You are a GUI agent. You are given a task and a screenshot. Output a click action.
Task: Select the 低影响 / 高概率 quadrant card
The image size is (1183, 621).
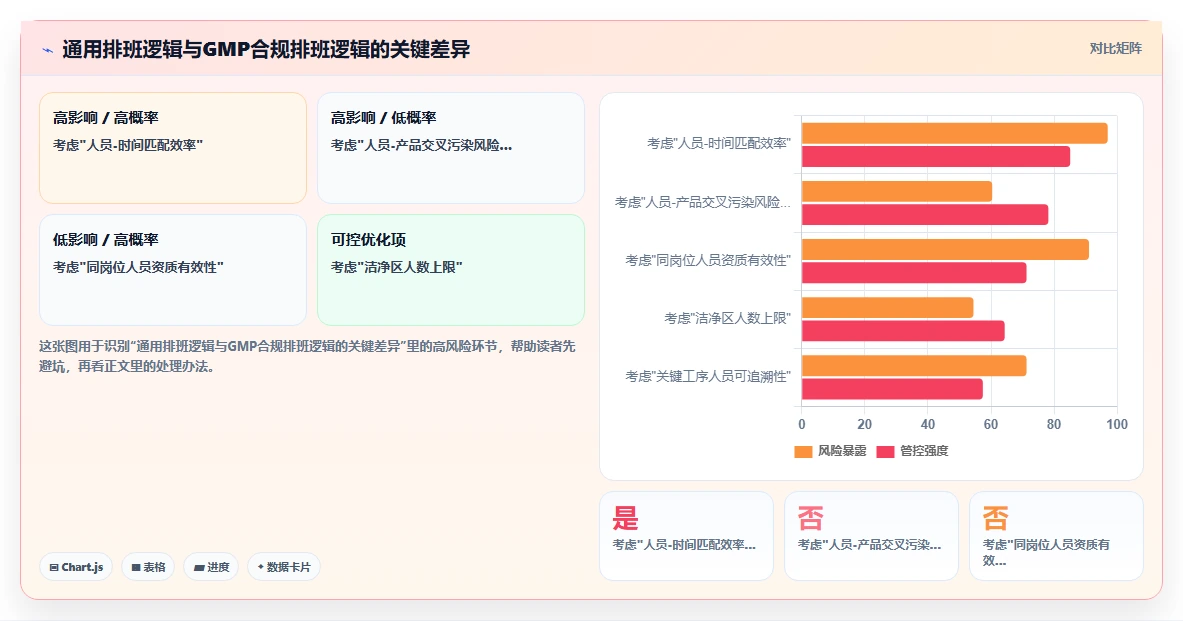click(x=173, y=270)
